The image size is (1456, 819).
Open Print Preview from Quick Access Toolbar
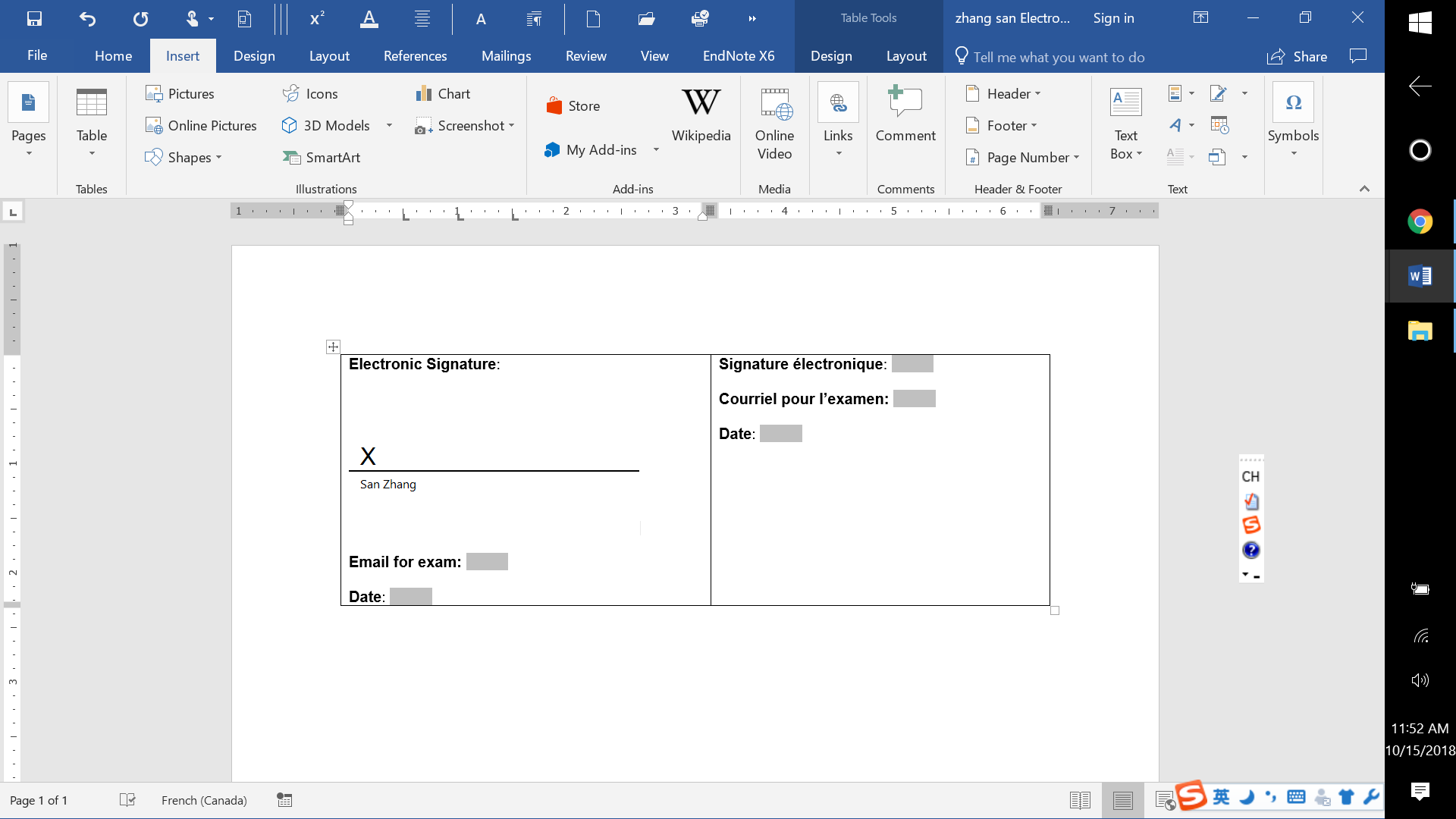click(x=244, y=19)
